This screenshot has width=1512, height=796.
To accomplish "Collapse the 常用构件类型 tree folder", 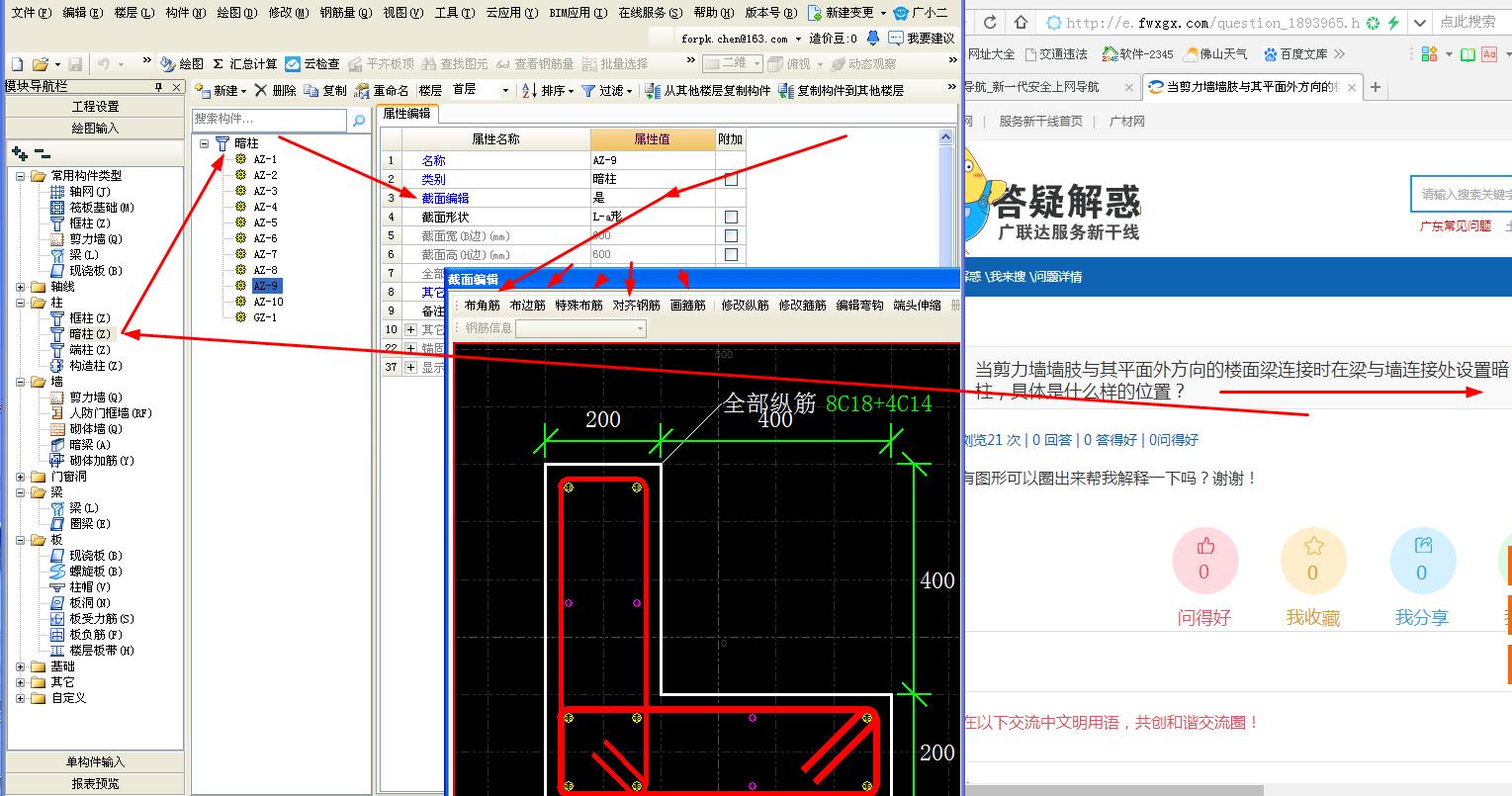I will (21, 176).
